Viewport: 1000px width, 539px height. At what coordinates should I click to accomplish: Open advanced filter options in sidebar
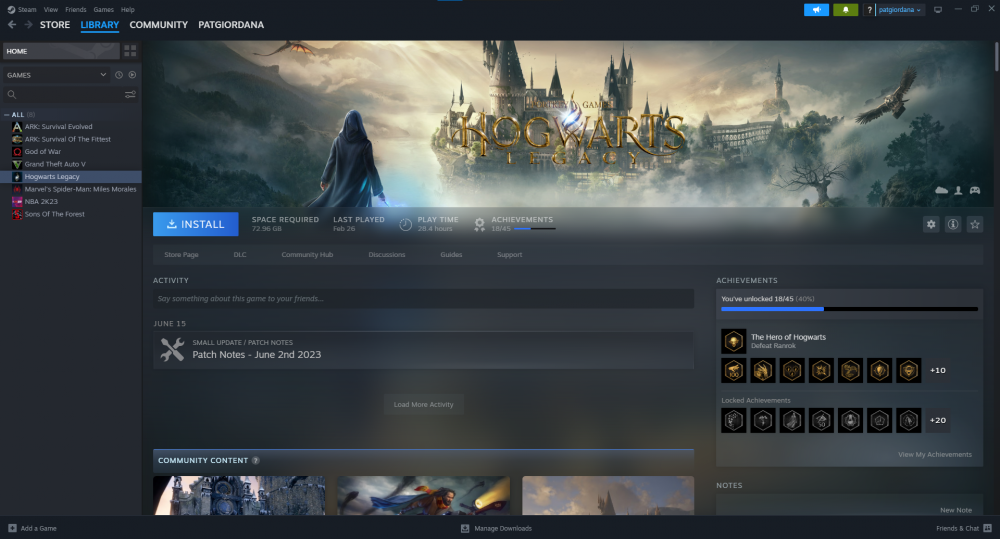(x=130, y=95)
